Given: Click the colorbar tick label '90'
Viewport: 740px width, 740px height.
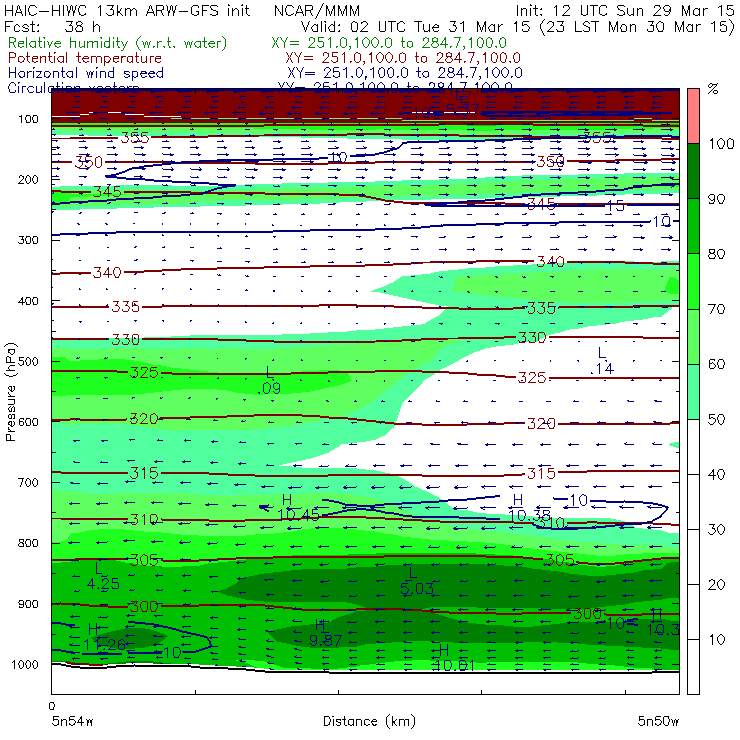Looking at the screenshot, I should (x=716, y=199).
